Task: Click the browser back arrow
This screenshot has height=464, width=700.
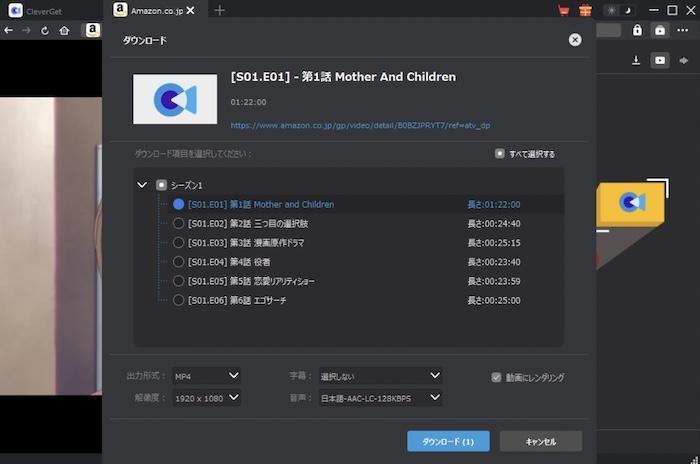Action: click(8, 30)
